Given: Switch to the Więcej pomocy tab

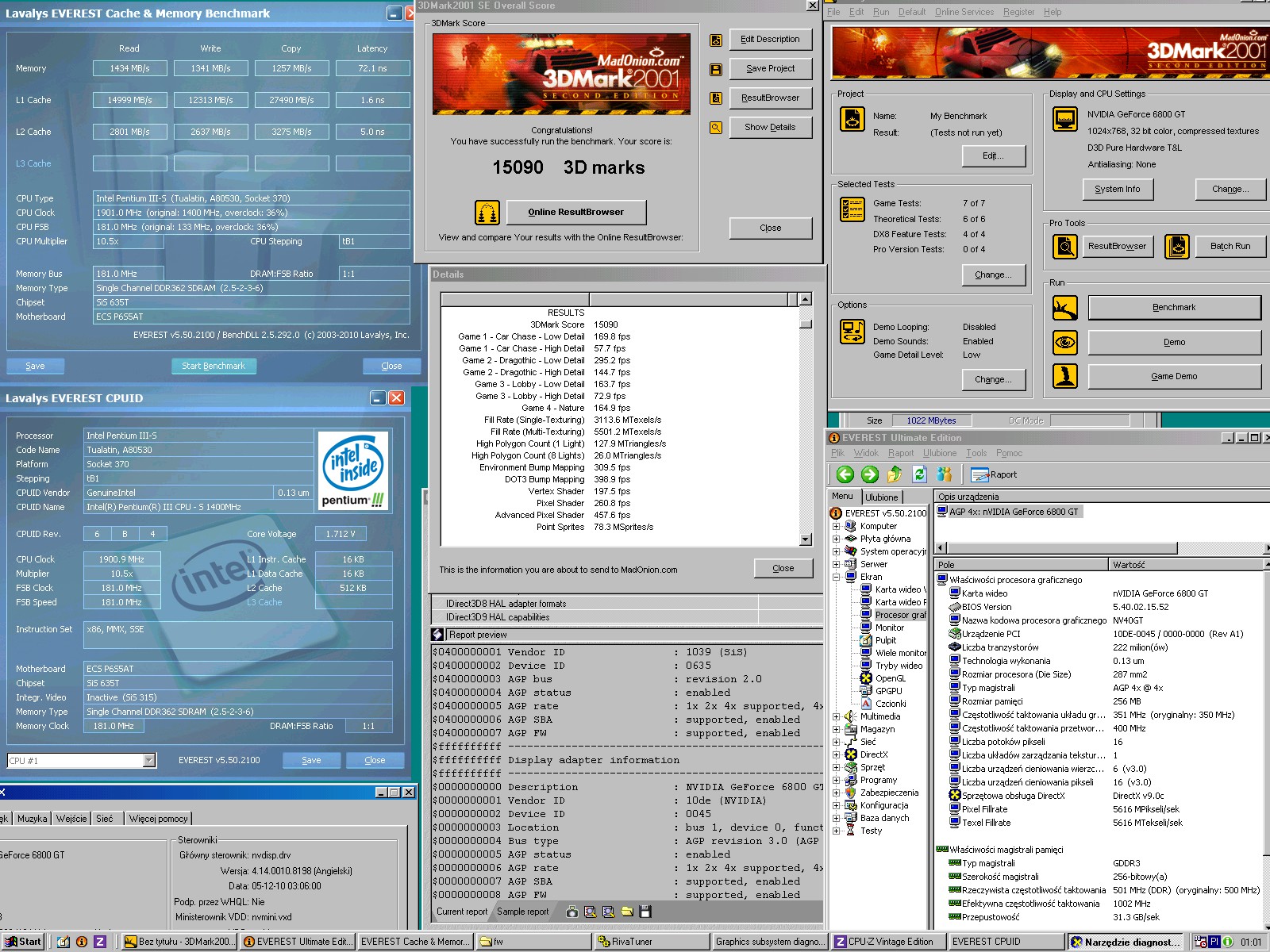Looking at the screenshot, I should tap(159, 819).
